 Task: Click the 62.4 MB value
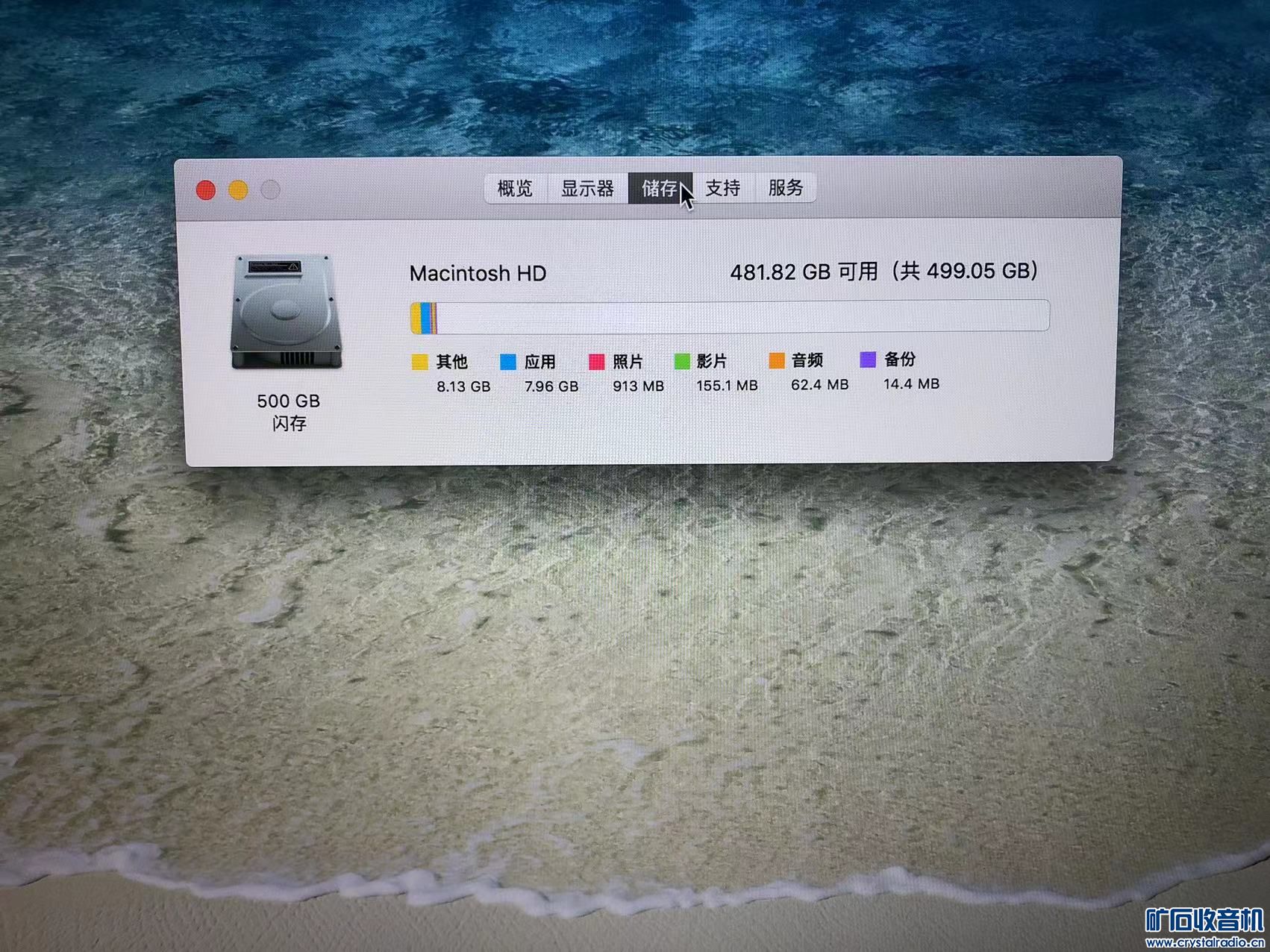tap(819, 384)
